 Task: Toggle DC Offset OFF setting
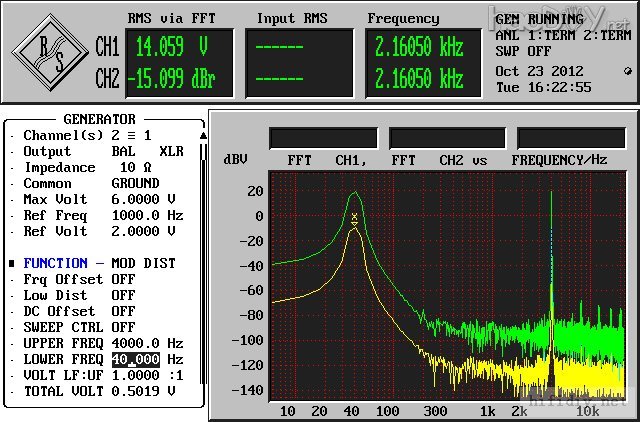tap(123, 311)
